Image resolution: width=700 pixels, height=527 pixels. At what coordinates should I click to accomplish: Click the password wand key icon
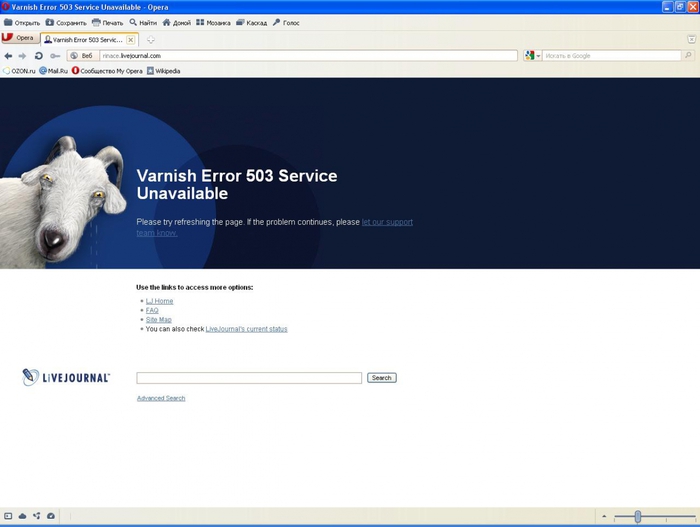click(x=55, y=56)
